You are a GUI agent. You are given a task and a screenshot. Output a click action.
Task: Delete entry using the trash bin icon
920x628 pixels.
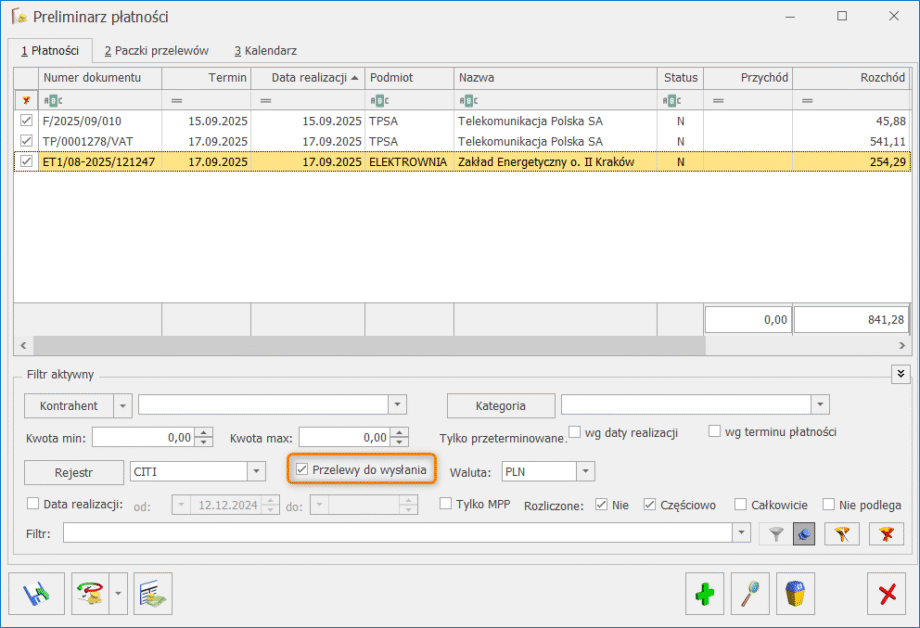pos(795,594)
